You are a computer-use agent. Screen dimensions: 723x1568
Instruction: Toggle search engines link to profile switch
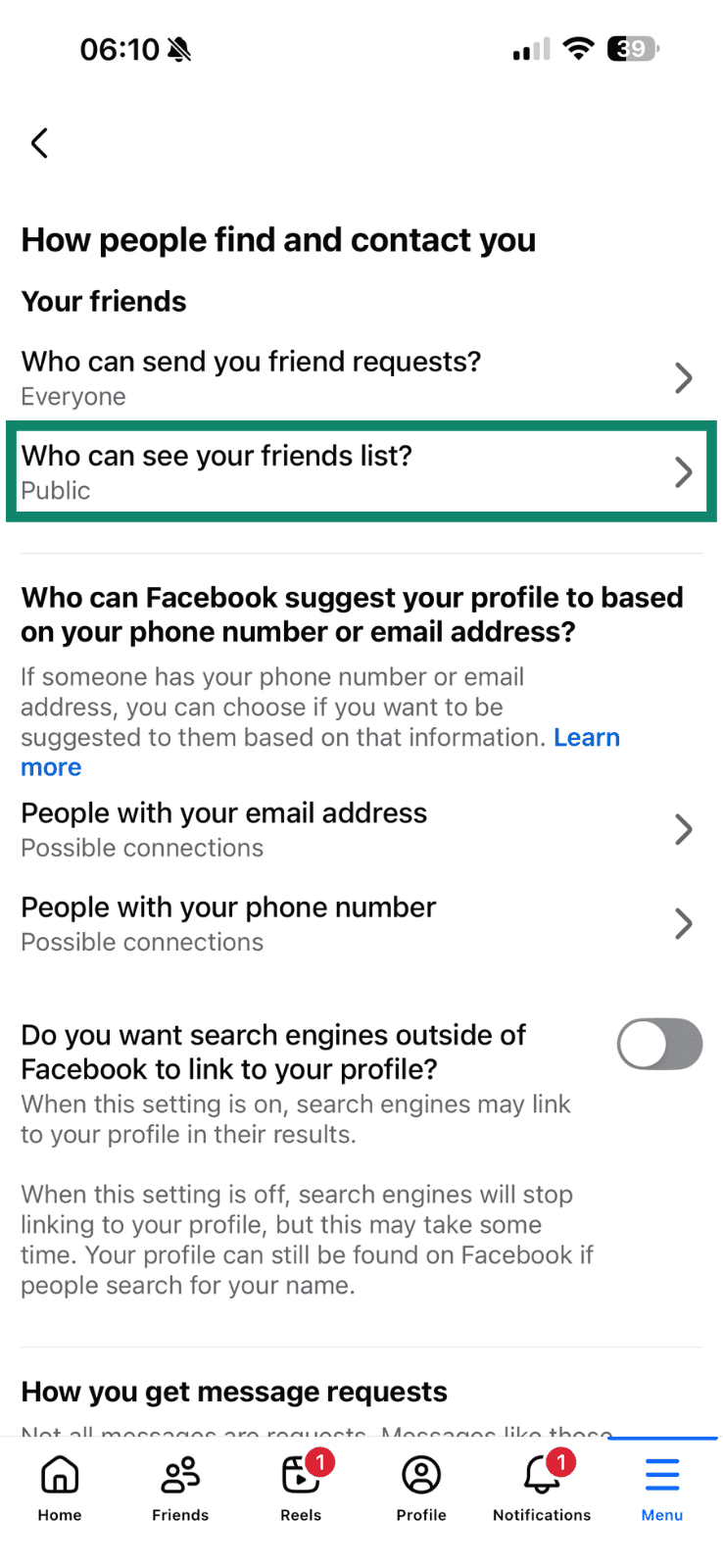coord(659,1044)
